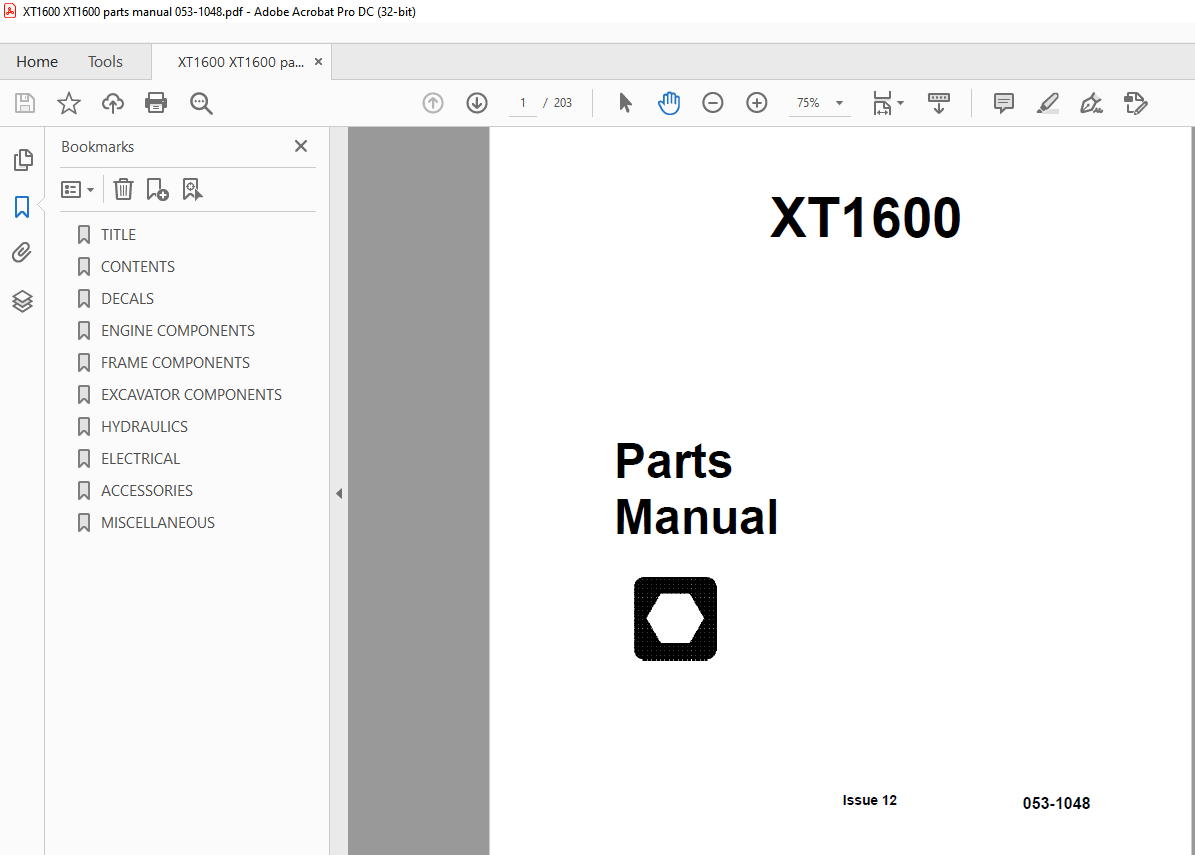Zoom out with minus icon
This screenshot has width=1195, height=855.
[x=713, y=103]
